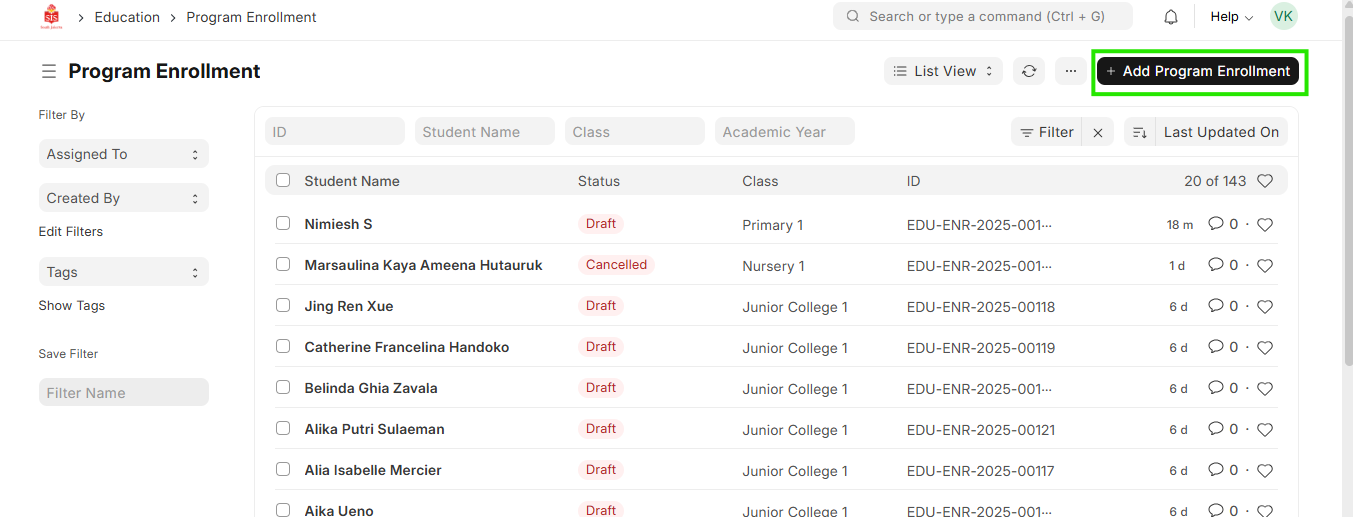Refresh the enrollment list

point(1028,71)
